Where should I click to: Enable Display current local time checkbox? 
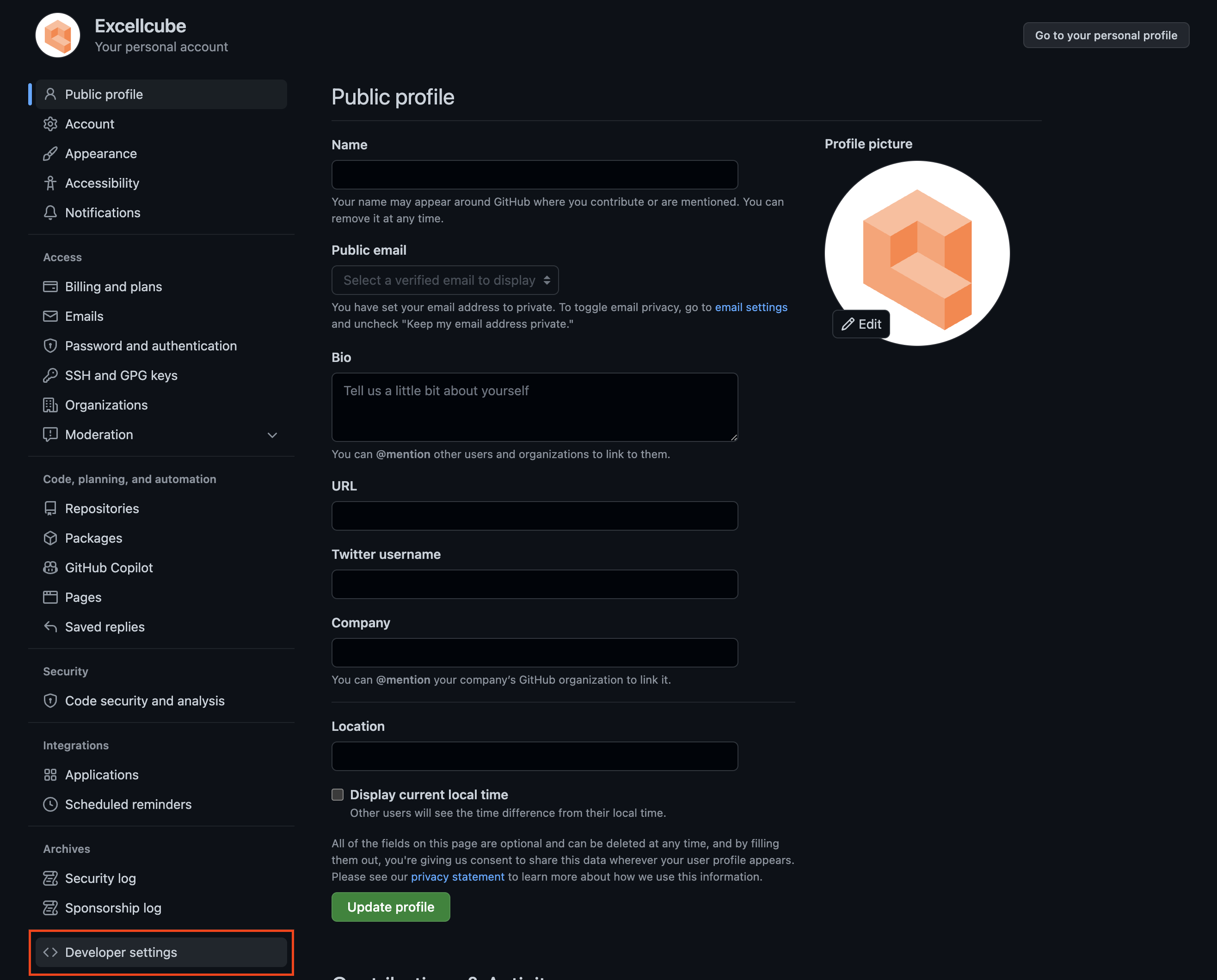338,795
